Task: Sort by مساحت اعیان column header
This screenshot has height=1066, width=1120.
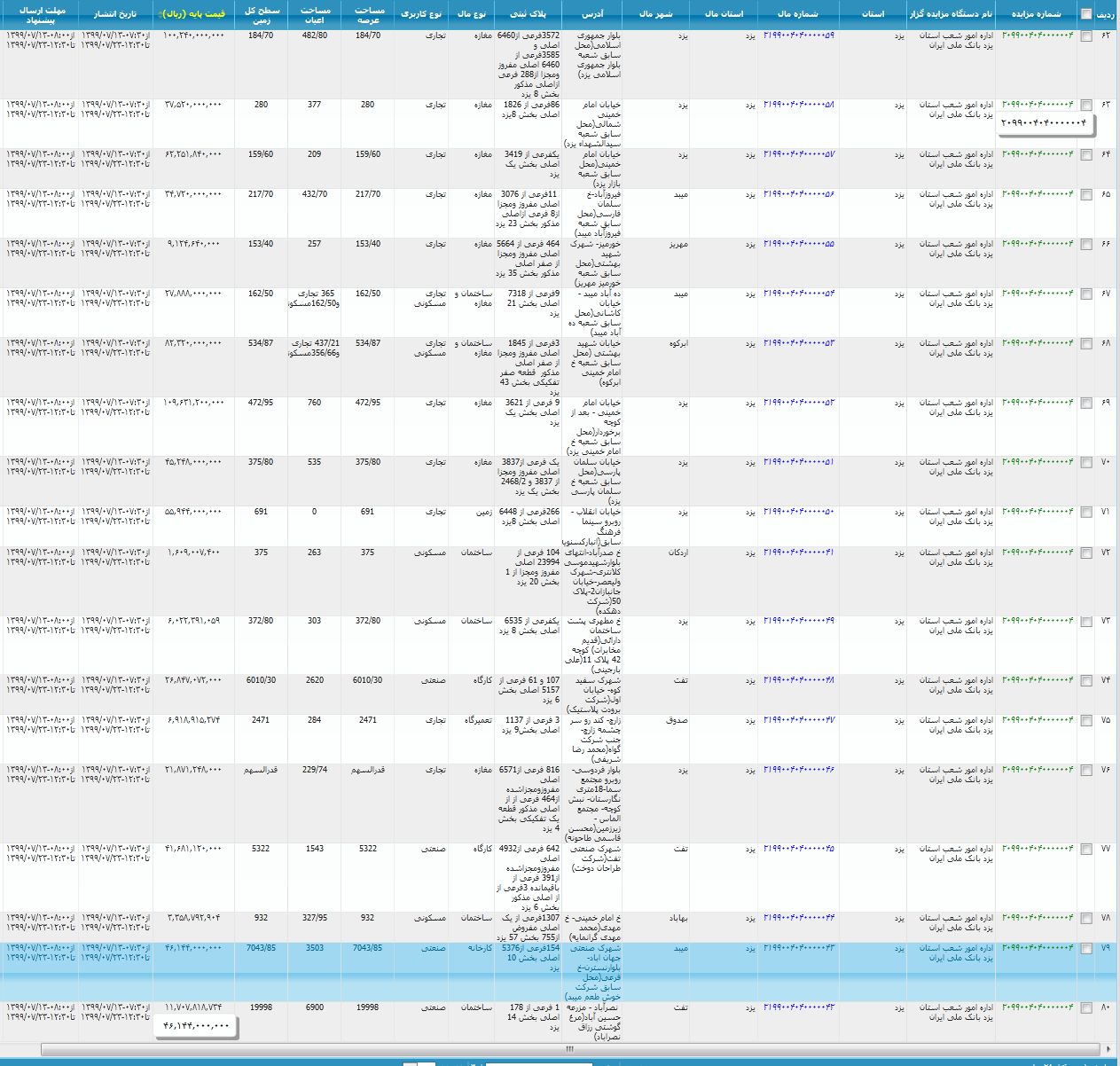Action: (314, 14)
